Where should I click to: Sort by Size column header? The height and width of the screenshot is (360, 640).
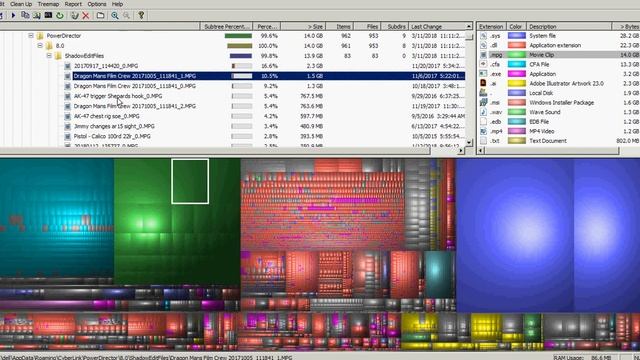[x=303, y=27]
